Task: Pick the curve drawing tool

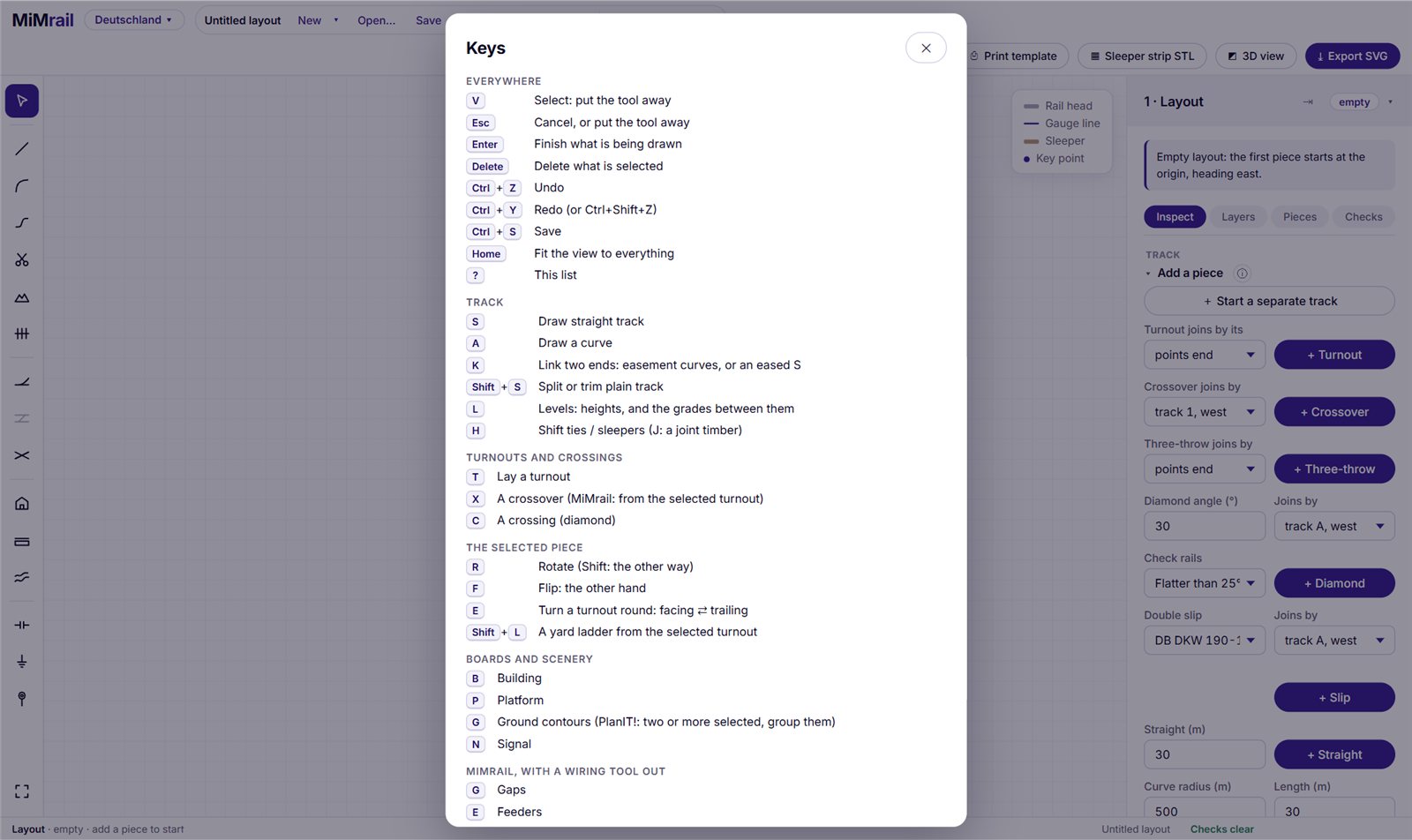Action: tap(22, 186)
